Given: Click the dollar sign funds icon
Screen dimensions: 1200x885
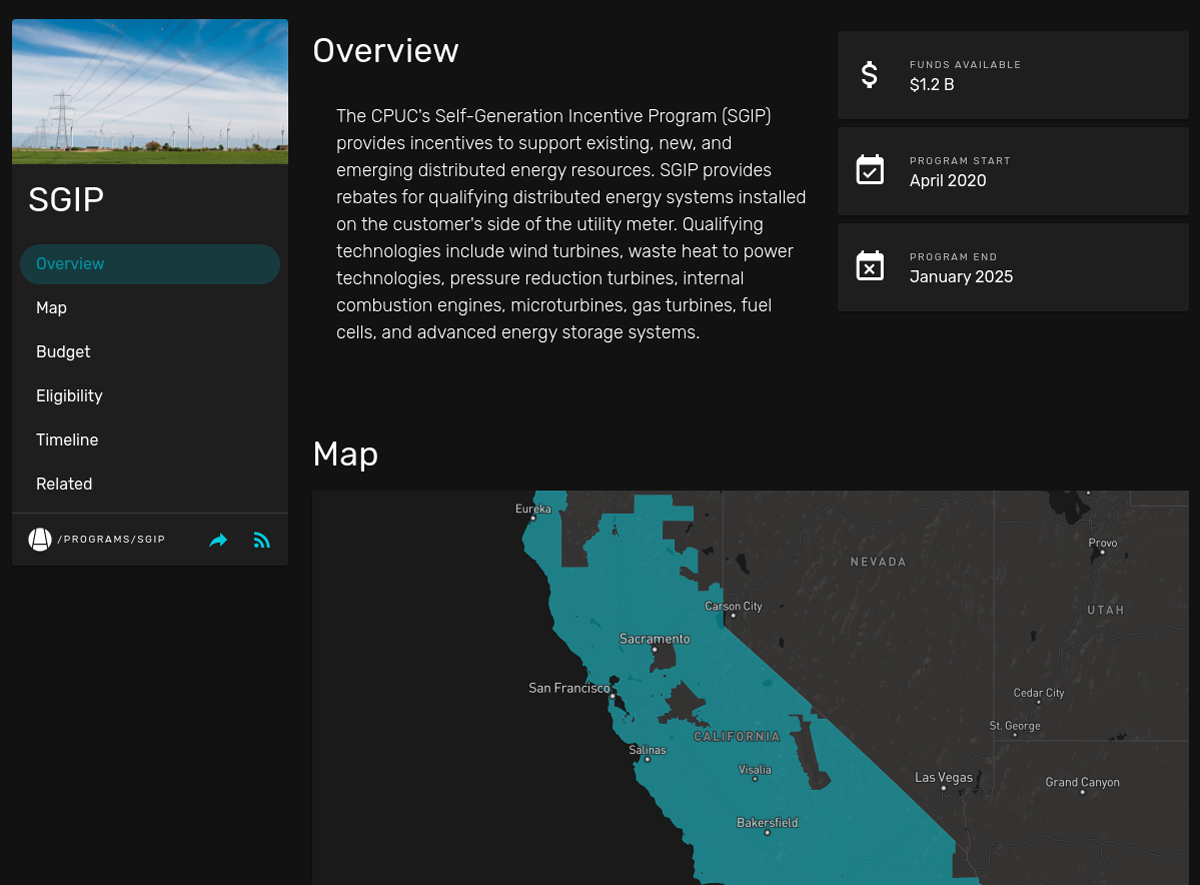Looking at the screenshot, I should click(x=870, y=75).
